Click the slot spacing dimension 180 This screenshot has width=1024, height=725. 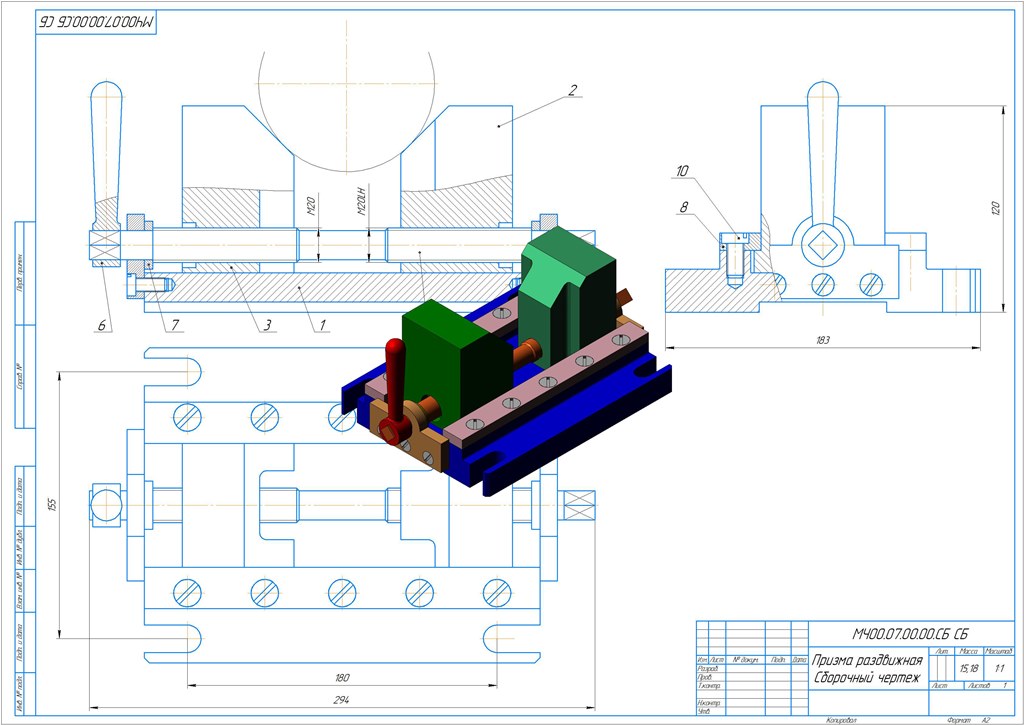click(342, 677)
